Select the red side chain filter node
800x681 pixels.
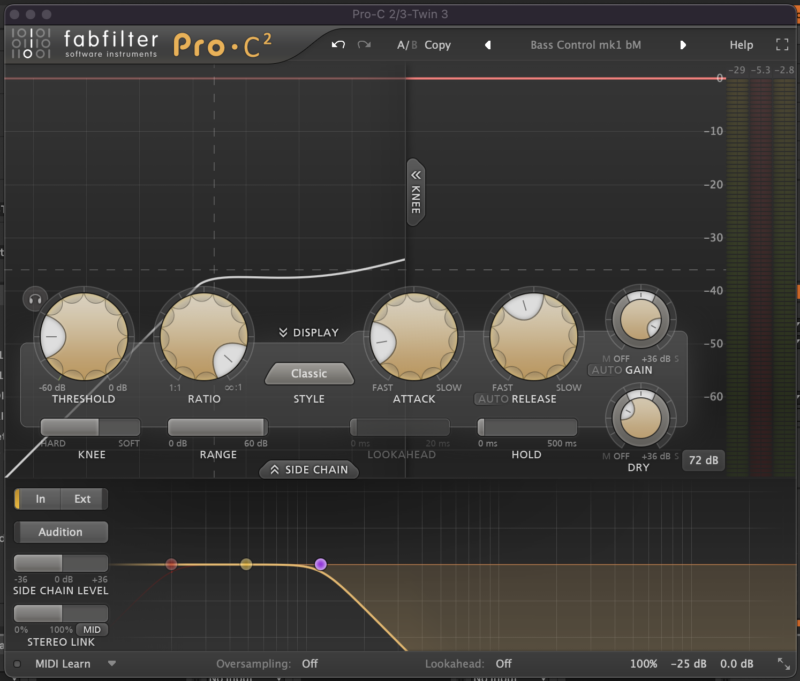(x=171, y=564)
